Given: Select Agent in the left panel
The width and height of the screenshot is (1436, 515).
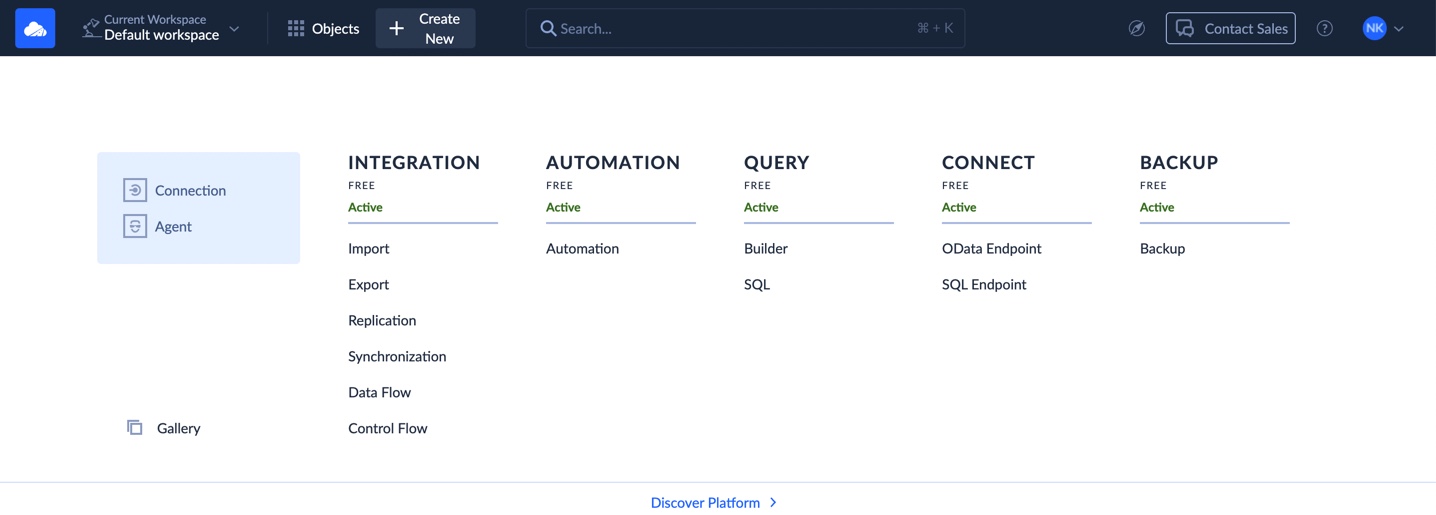Looking at the screenshot, I should click(173, 226).
